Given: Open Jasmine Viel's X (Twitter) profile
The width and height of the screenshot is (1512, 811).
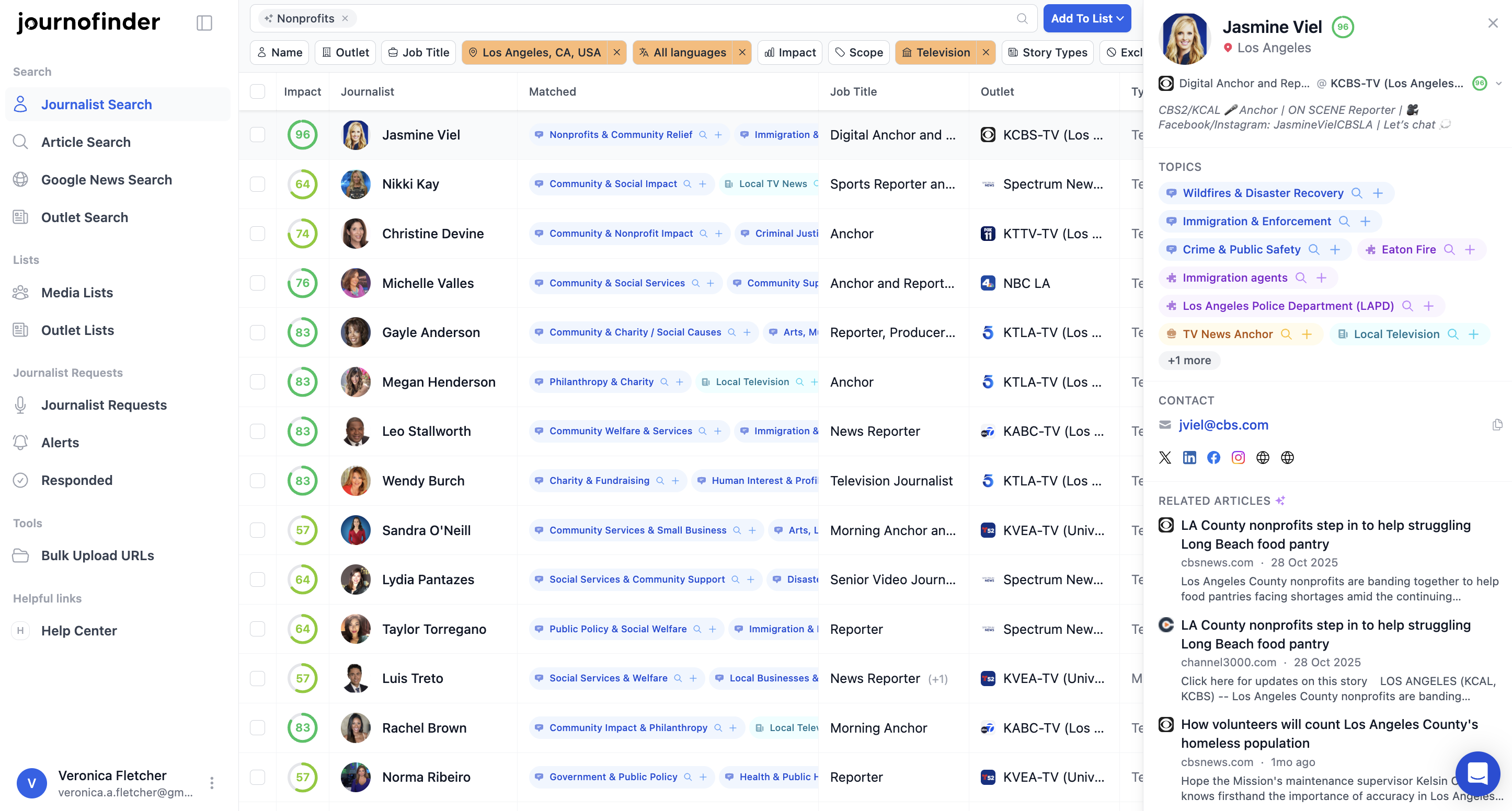Looking at the screenshot, I should (1165, 458).
